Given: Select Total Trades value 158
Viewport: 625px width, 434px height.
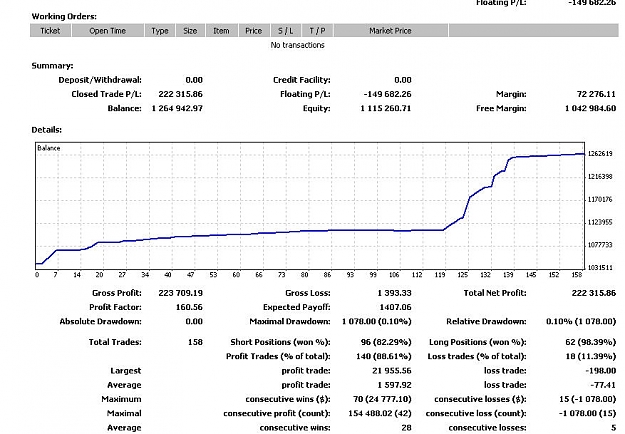Looking at the screenshot, I should pos(195,342).
